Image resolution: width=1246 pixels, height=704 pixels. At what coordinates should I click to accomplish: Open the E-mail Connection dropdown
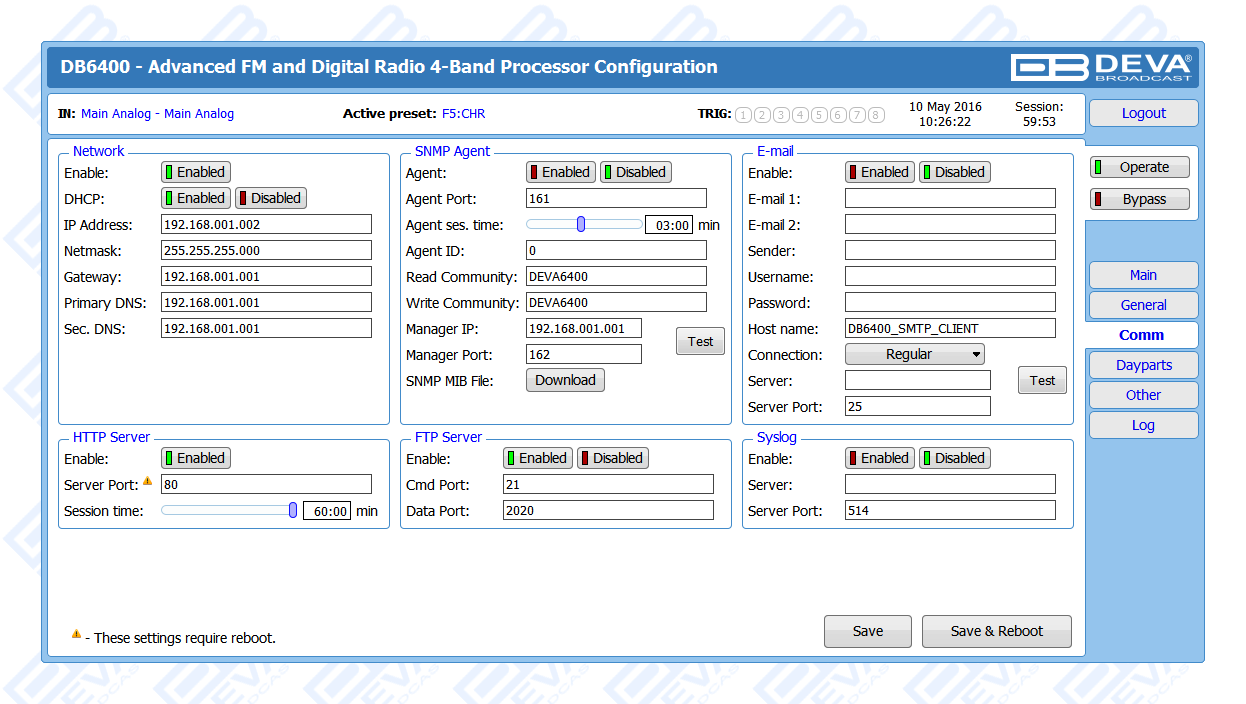pyautogui.click(x=914, y=354)
